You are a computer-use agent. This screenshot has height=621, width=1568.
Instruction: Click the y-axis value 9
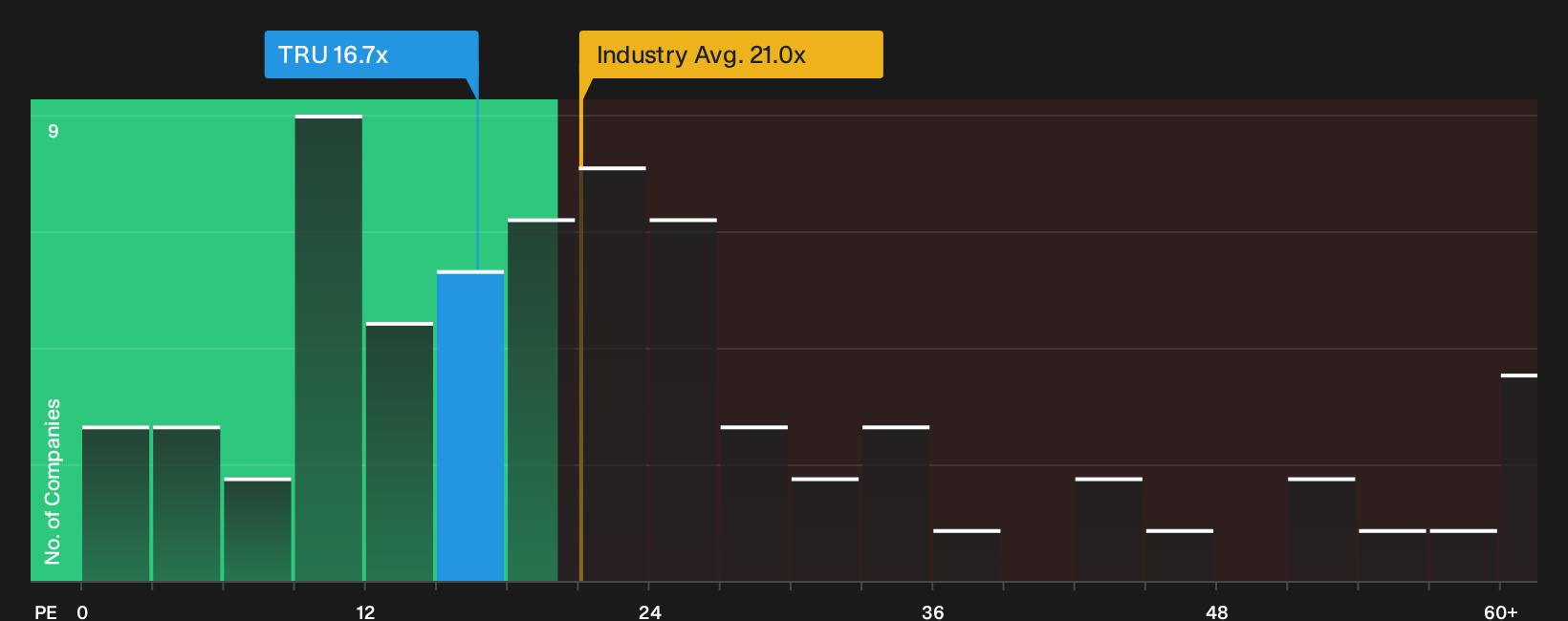(54, 131)
